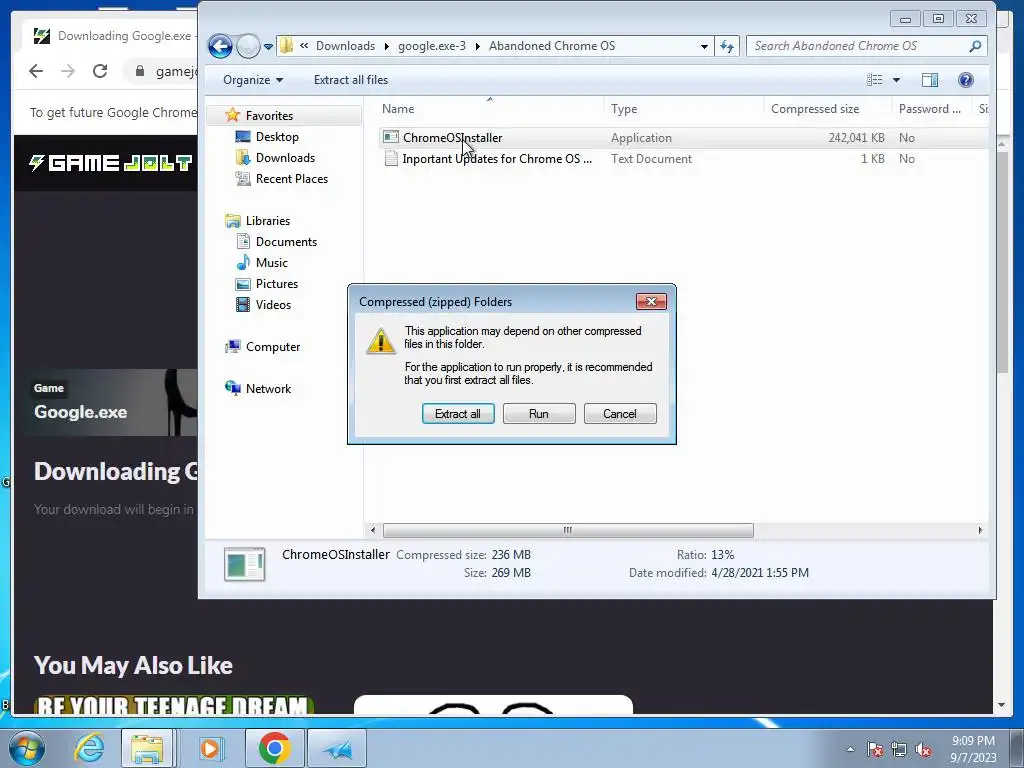Select the google.exe-3 breadcrumb segment
Screen dimensions: 1024x768
click(x=432, y=46)
